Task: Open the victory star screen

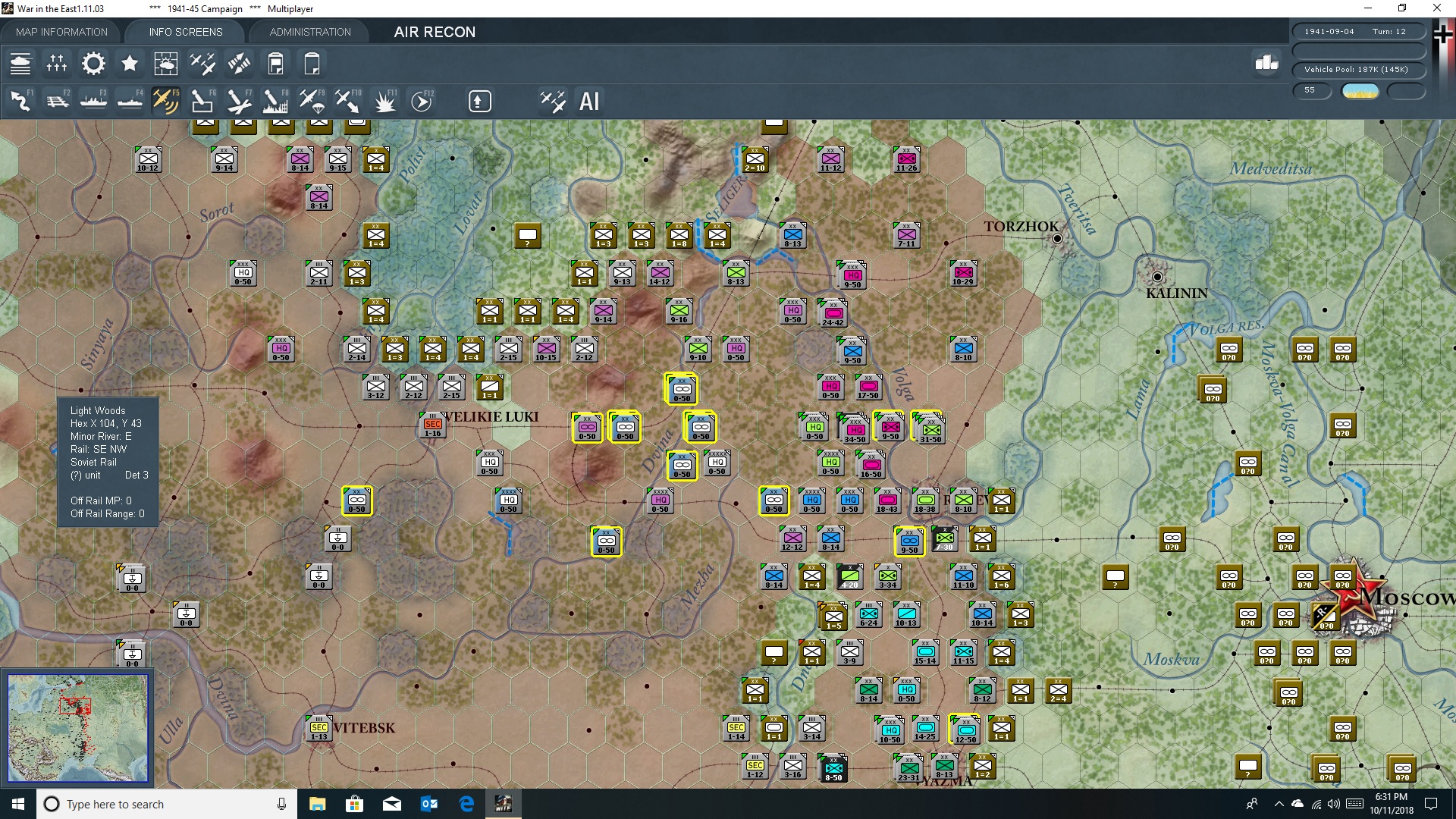Action: pos(130,64)
